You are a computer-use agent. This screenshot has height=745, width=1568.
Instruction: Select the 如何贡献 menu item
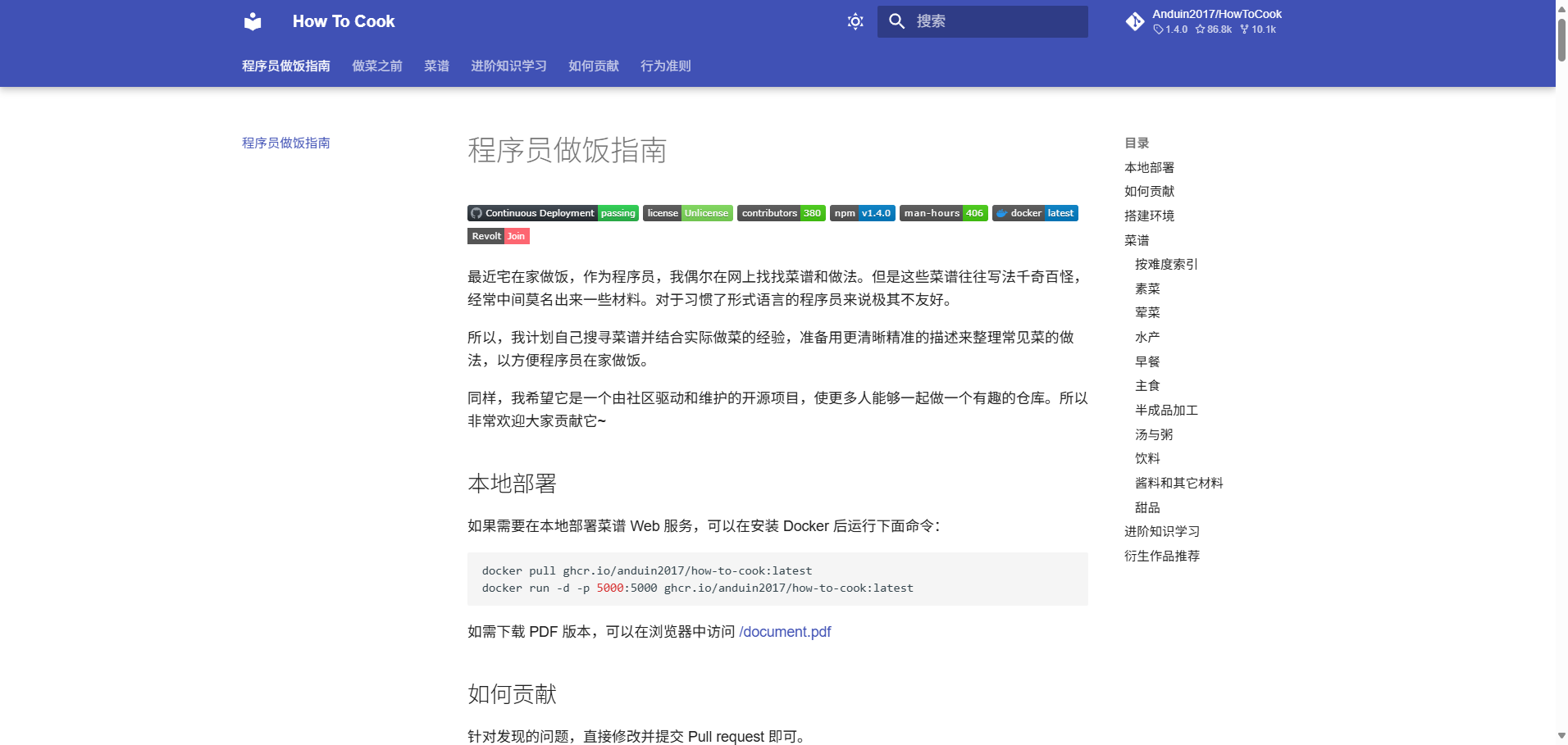pyautogui.click(x=593, y=66)
